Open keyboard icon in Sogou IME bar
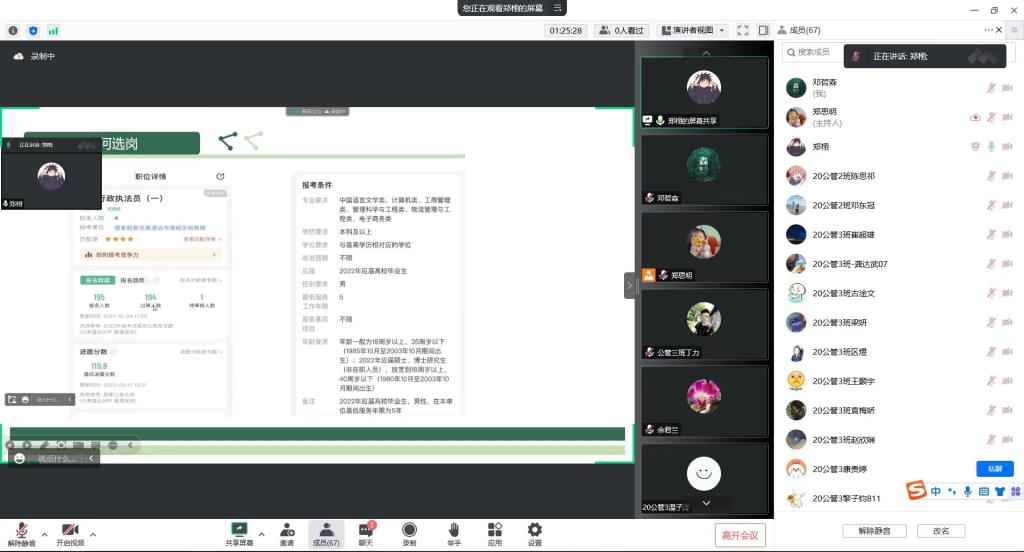This screenshot has height=552, width=1024. (984, 491)
